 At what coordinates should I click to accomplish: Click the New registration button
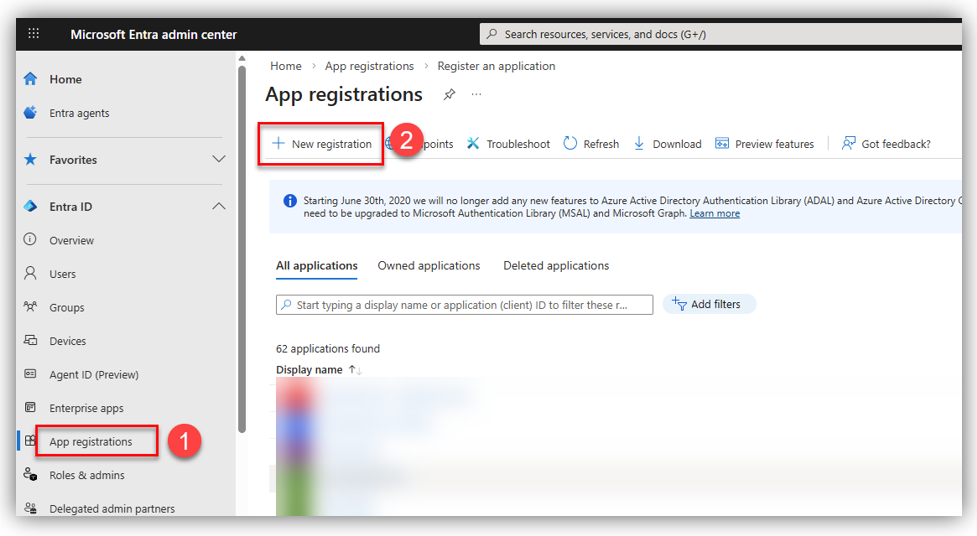click(x=322, y=144)
